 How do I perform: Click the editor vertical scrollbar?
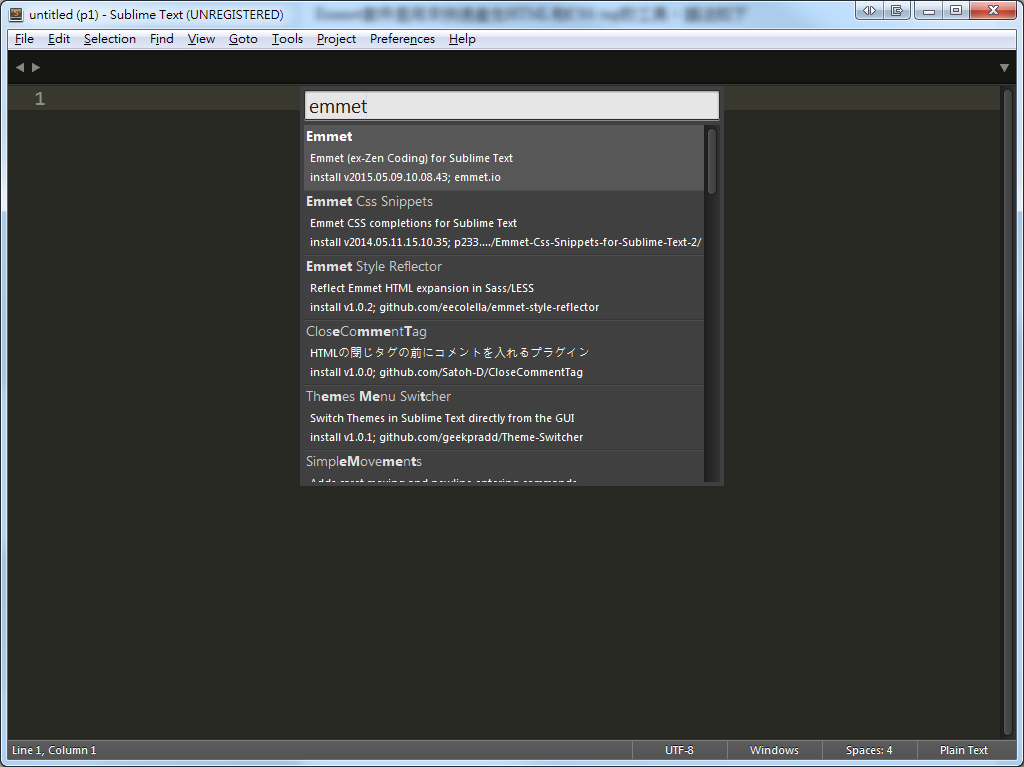[x=1008, y=412]
